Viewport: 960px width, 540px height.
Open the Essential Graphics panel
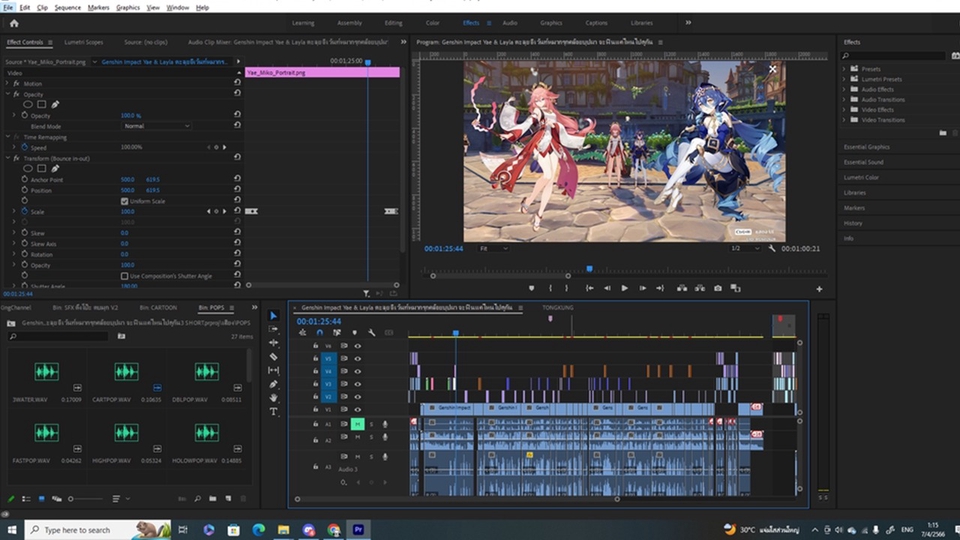point(866,147)
